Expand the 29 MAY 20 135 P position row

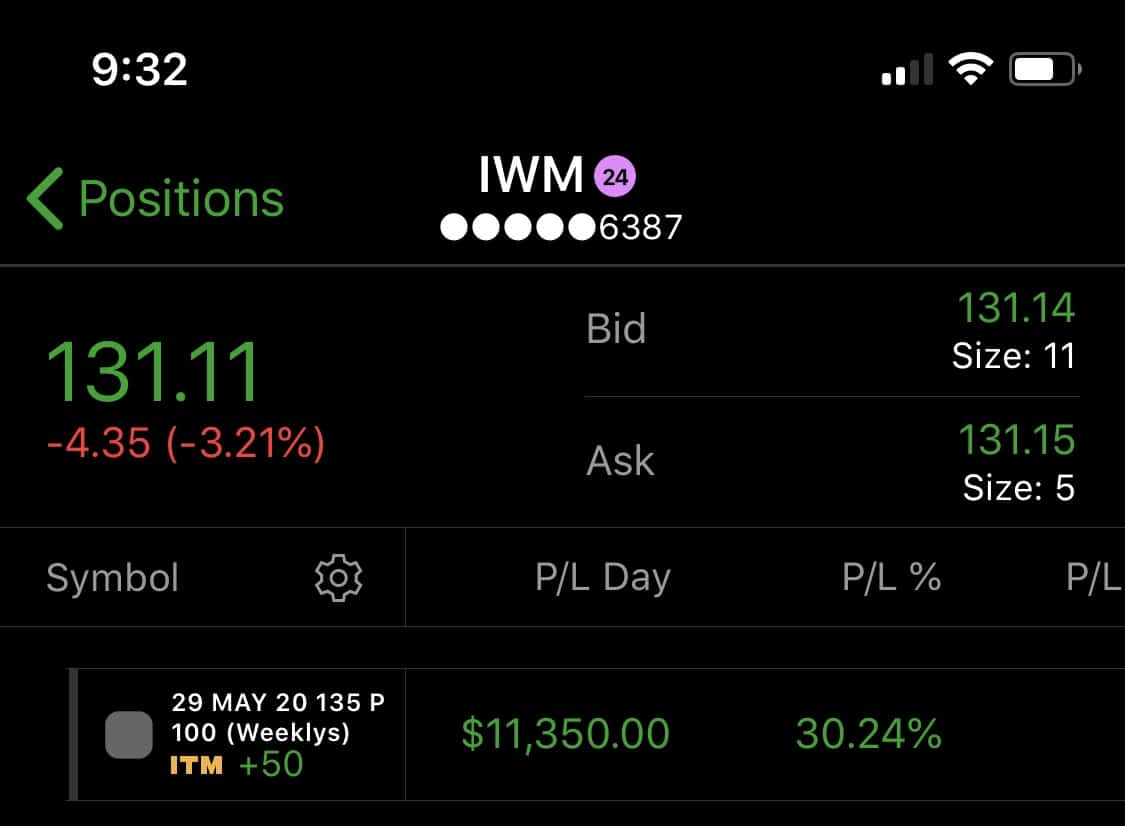[x=596, y=734]
